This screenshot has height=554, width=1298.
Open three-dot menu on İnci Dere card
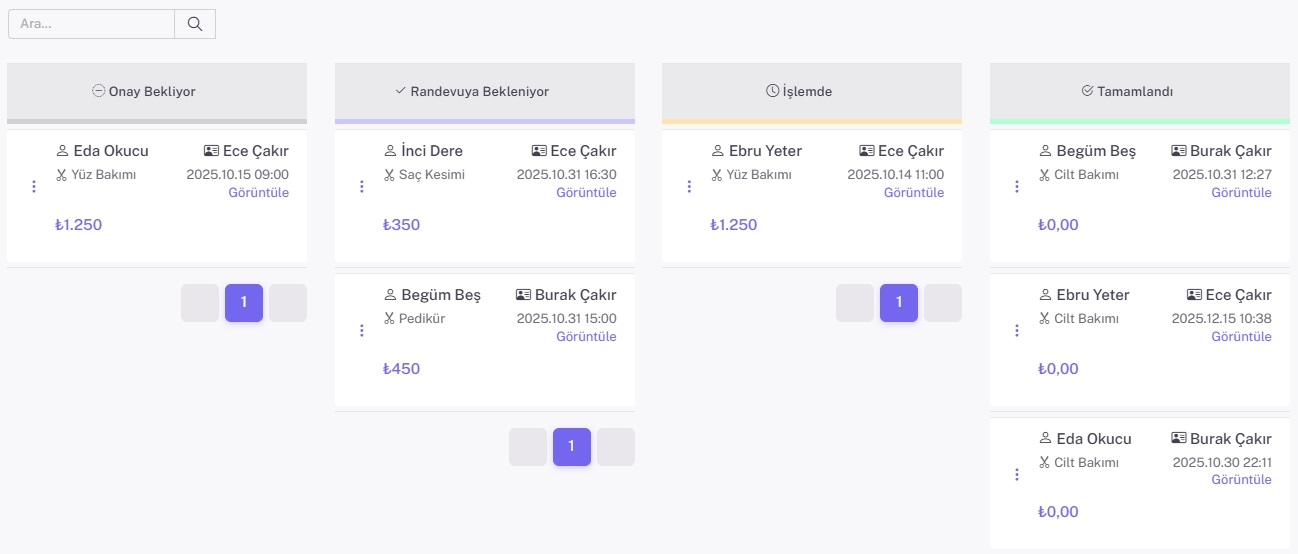tap(362, 187)
